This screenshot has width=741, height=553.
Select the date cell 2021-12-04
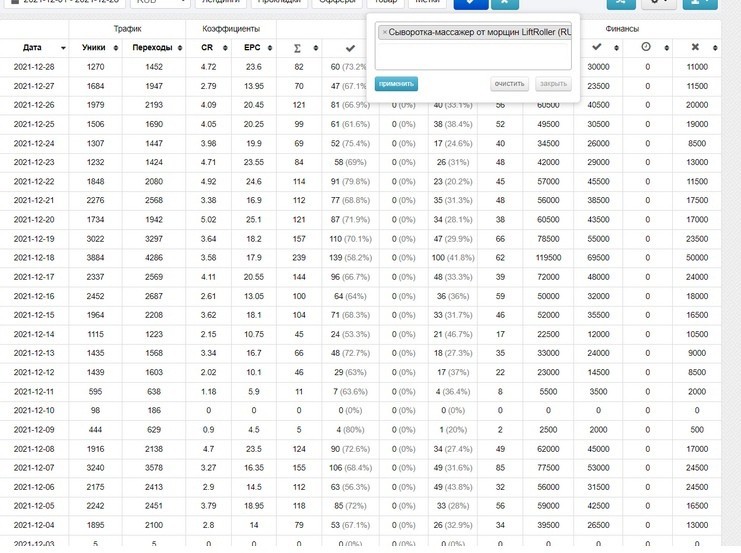[x=34, y=525]
